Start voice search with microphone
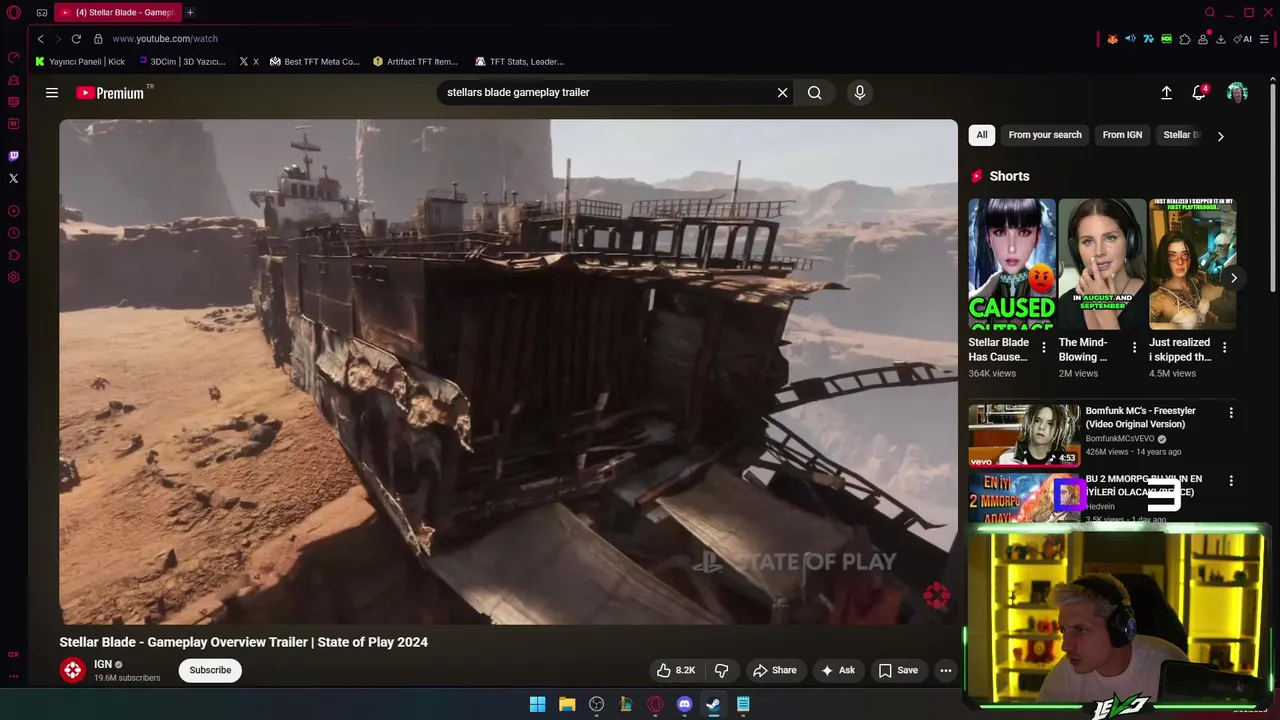 (860, 93)
